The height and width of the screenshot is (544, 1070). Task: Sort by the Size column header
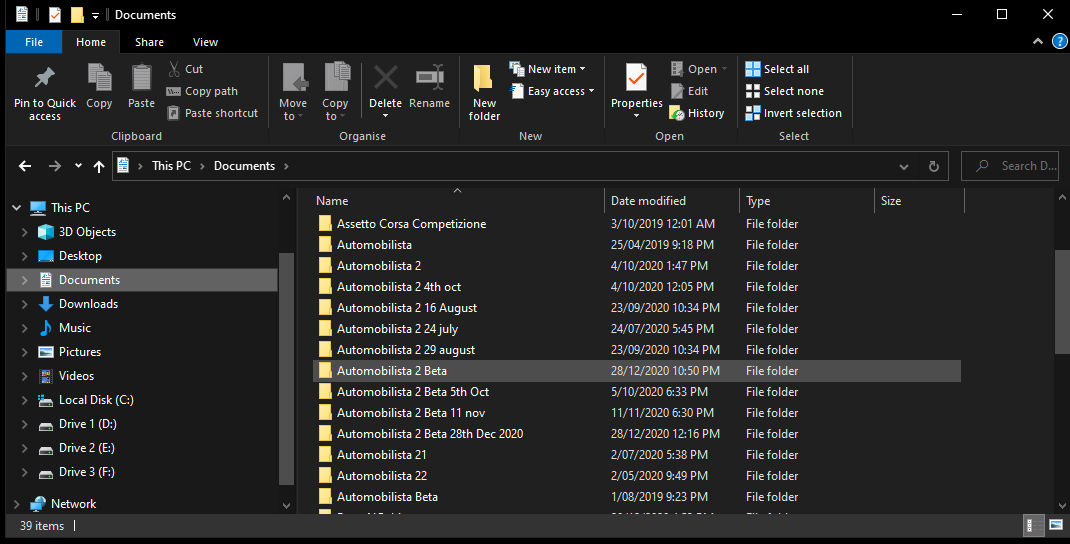tap(920, 201)
